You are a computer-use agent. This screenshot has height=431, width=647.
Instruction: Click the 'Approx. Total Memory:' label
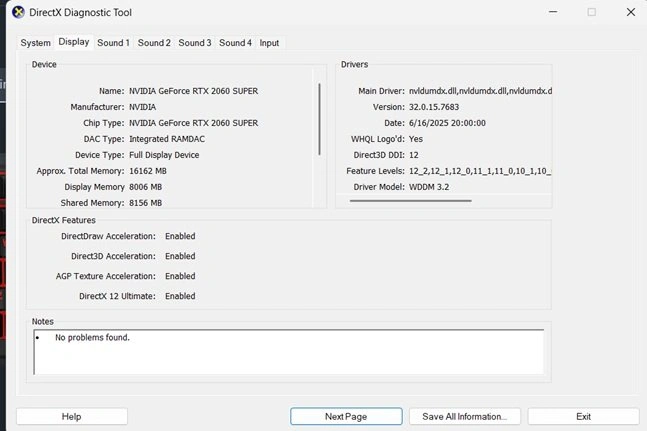click(80, 171)
